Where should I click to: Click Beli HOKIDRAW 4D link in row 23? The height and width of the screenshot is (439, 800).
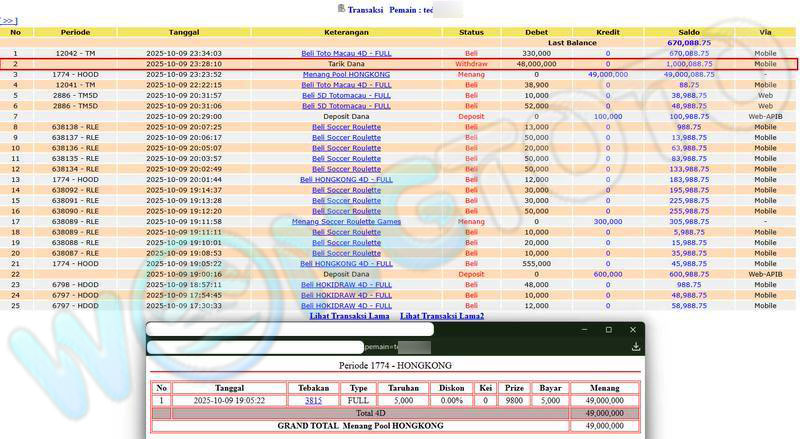pyautogui.click(x=346, y=285)
